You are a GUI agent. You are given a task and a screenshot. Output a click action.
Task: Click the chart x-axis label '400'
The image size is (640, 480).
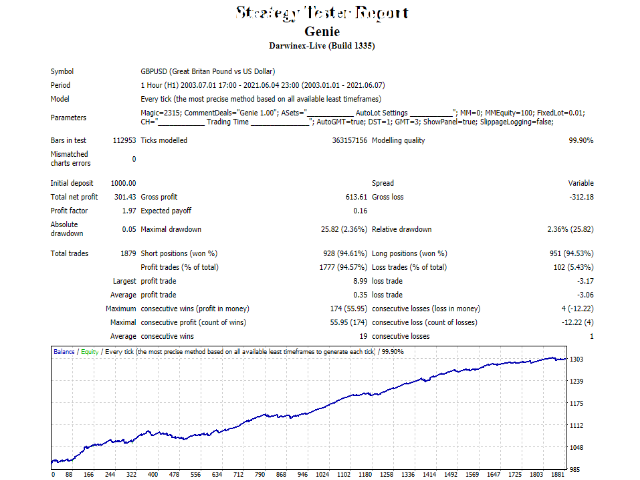click(x=153, y=475)
